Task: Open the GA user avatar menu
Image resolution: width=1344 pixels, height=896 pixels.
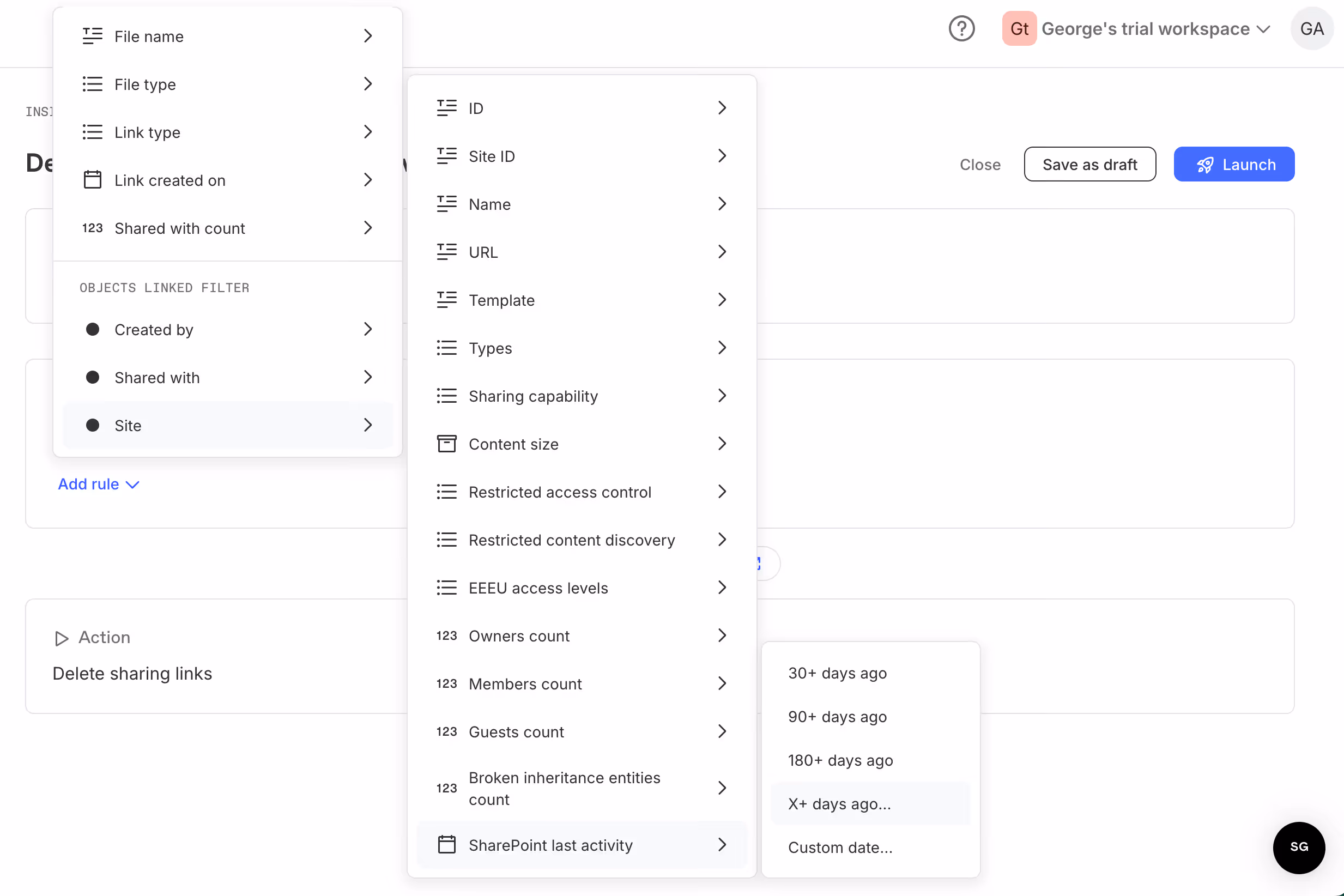Action: [1311, 28]
